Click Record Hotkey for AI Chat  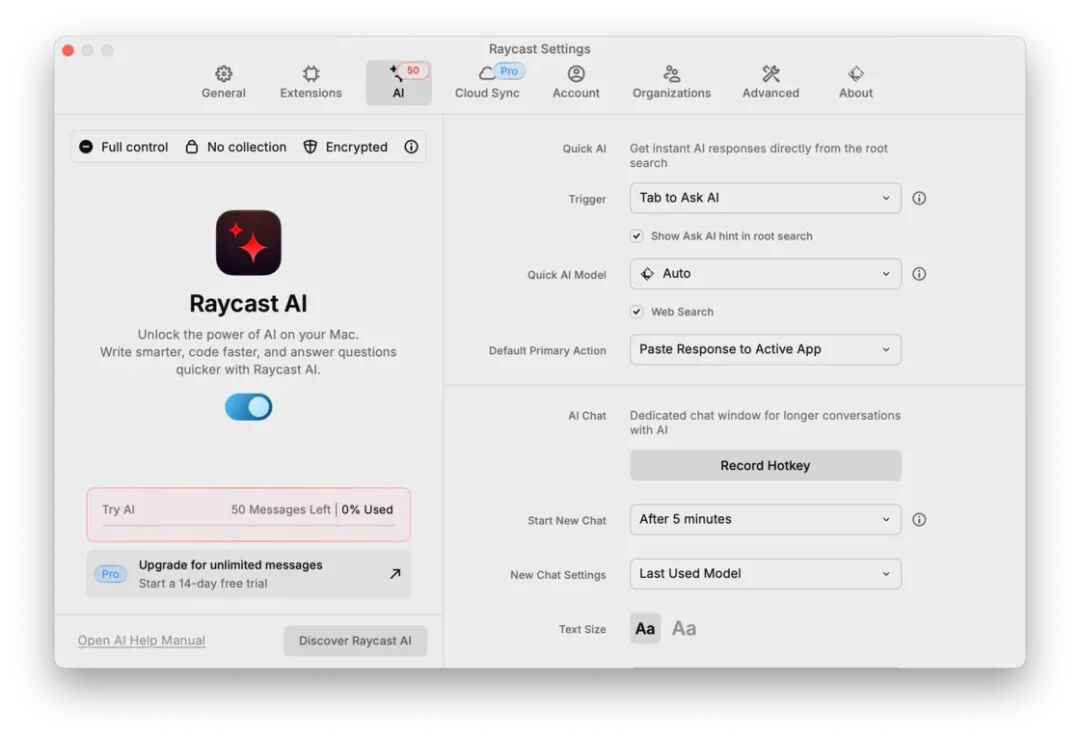click(x=765, y=466)
